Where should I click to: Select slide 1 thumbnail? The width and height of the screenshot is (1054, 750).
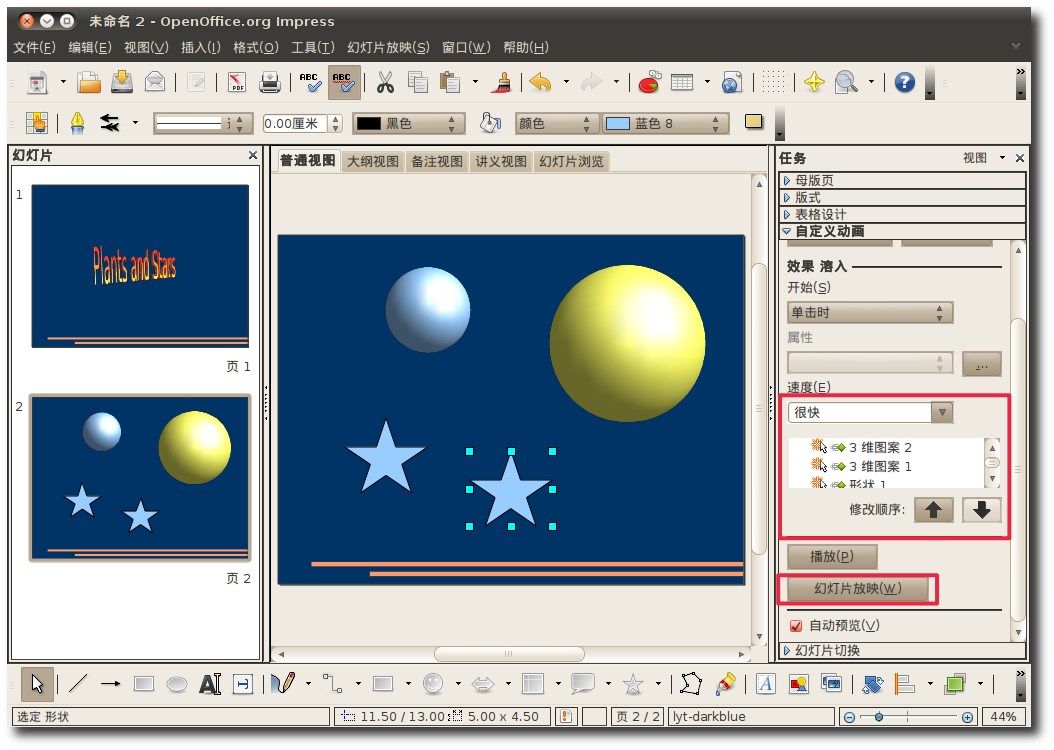pyautogui.click(x=140, y=266)
